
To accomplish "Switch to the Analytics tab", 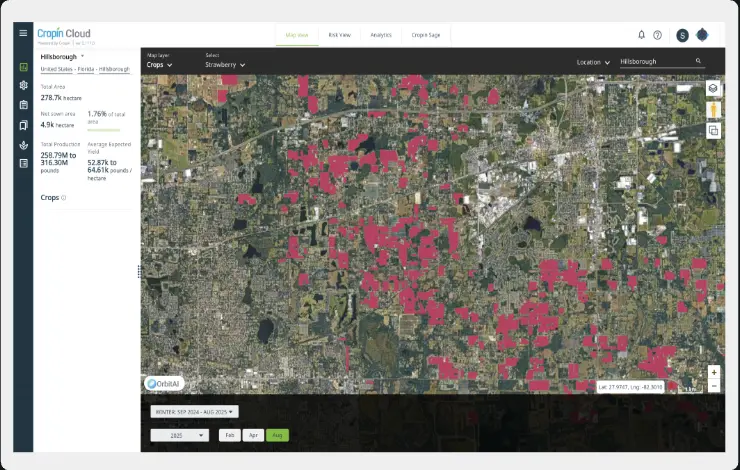I will (381, 35).
